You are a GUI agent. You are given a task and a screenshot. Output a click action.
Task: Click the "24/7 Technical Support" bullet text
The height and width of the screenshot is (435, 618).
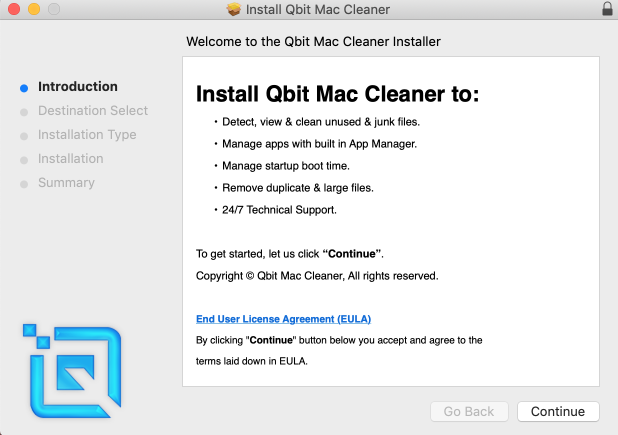pyautogui.click(x=279, y=210)
